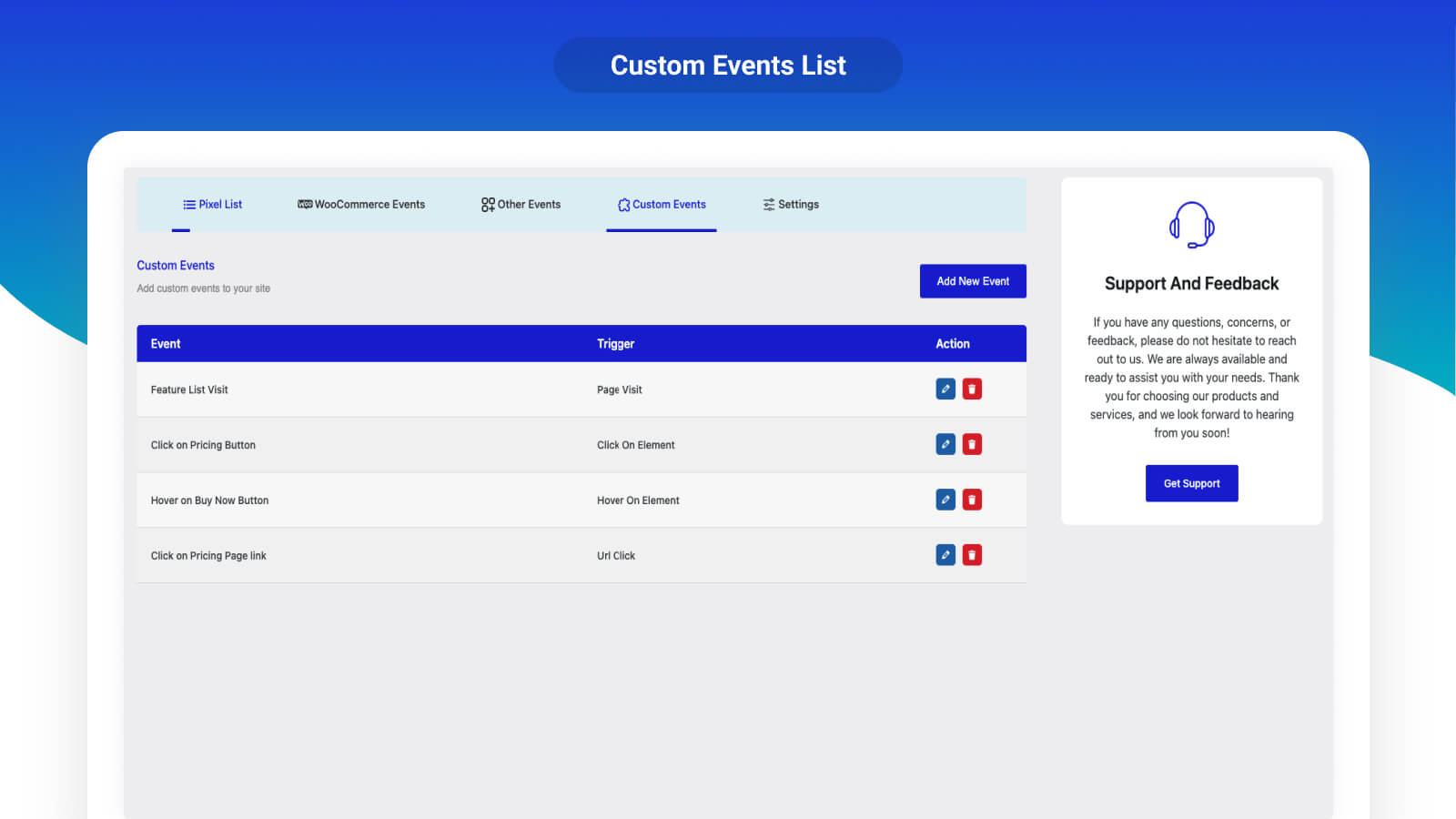Edit the Hover on Buy Now Button event
Viewport: 1456px width, 819px height.
coord(945,500)
